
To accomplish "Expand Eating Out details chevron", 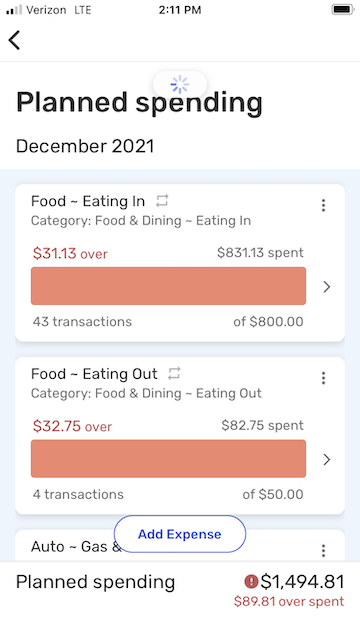I will click(327, 460).
